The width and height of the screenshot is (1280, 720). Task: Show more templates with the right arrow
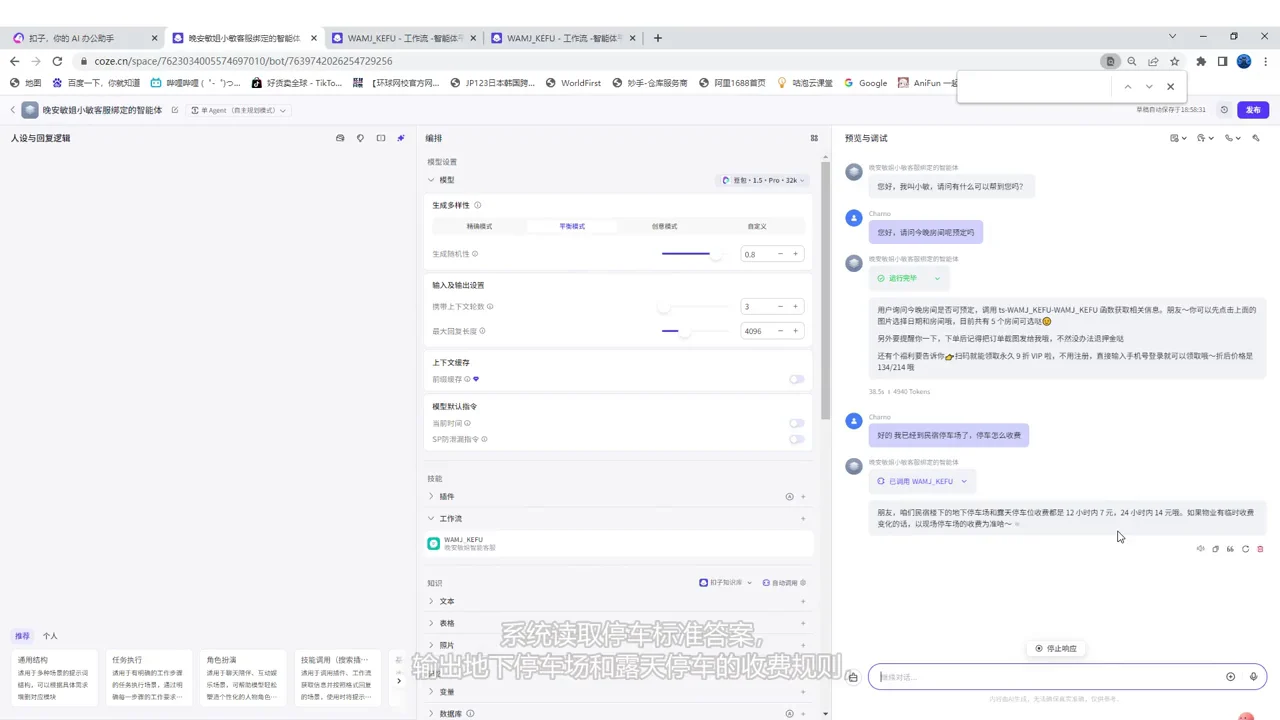click(399, 681)
